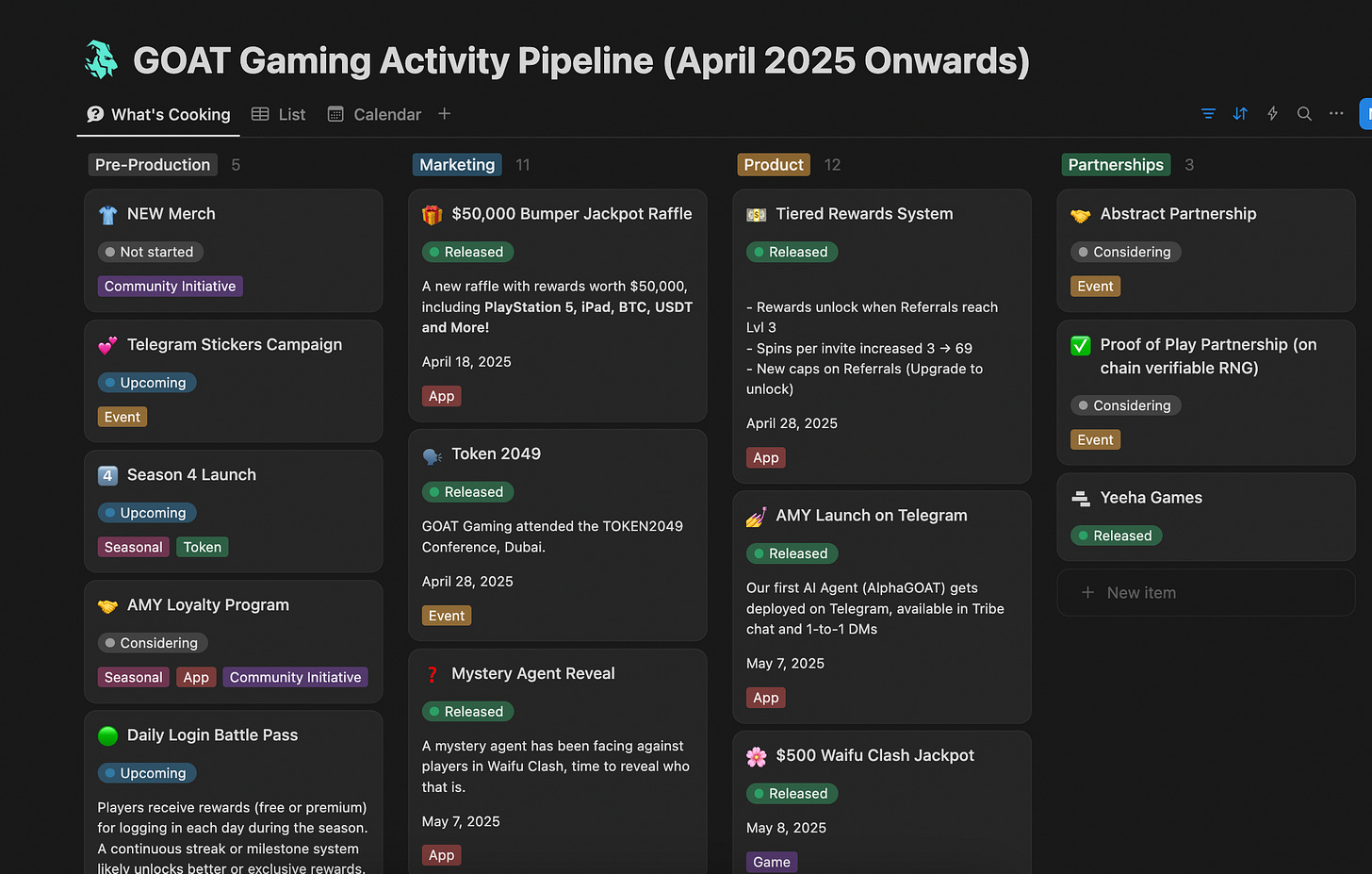
Task: Click green checkmark icon on Proof of Play Partnership
Action: pyautogui.click(x=1081, y=346)
